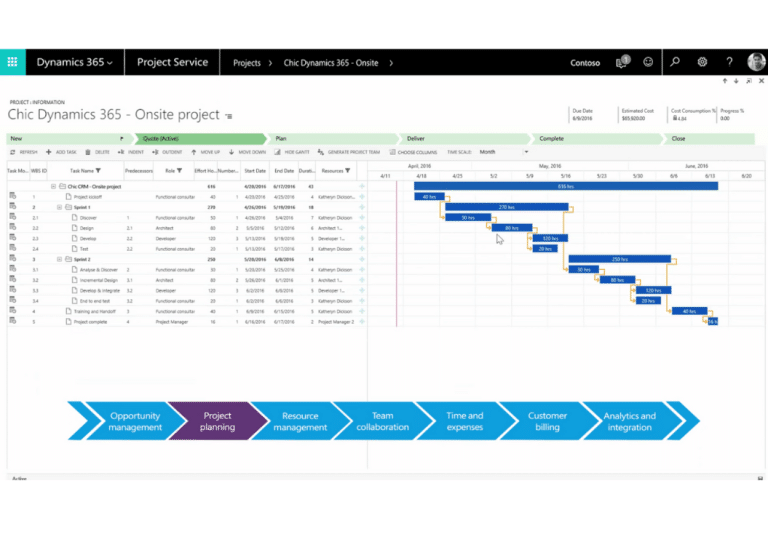Select the End to end test task
This screenshot has width=768, height=534.
click(x=95, y=301)
